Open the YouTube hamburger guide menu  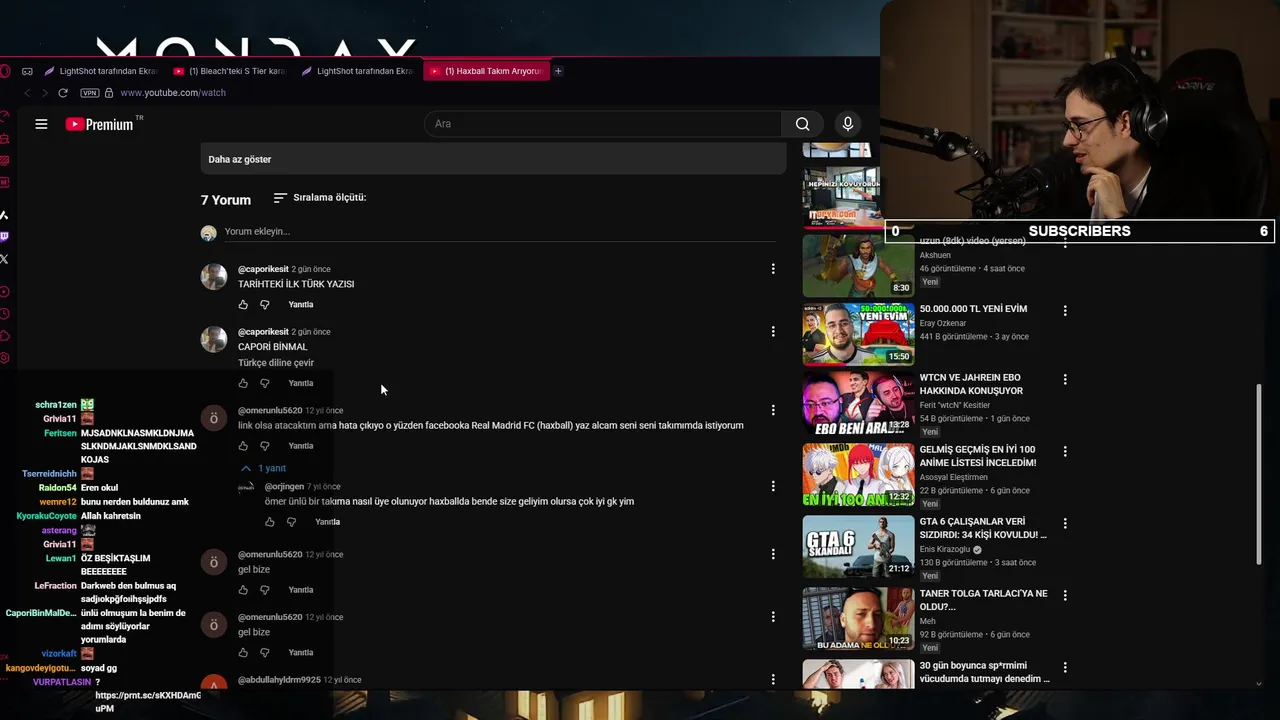(x=41, y=124)
